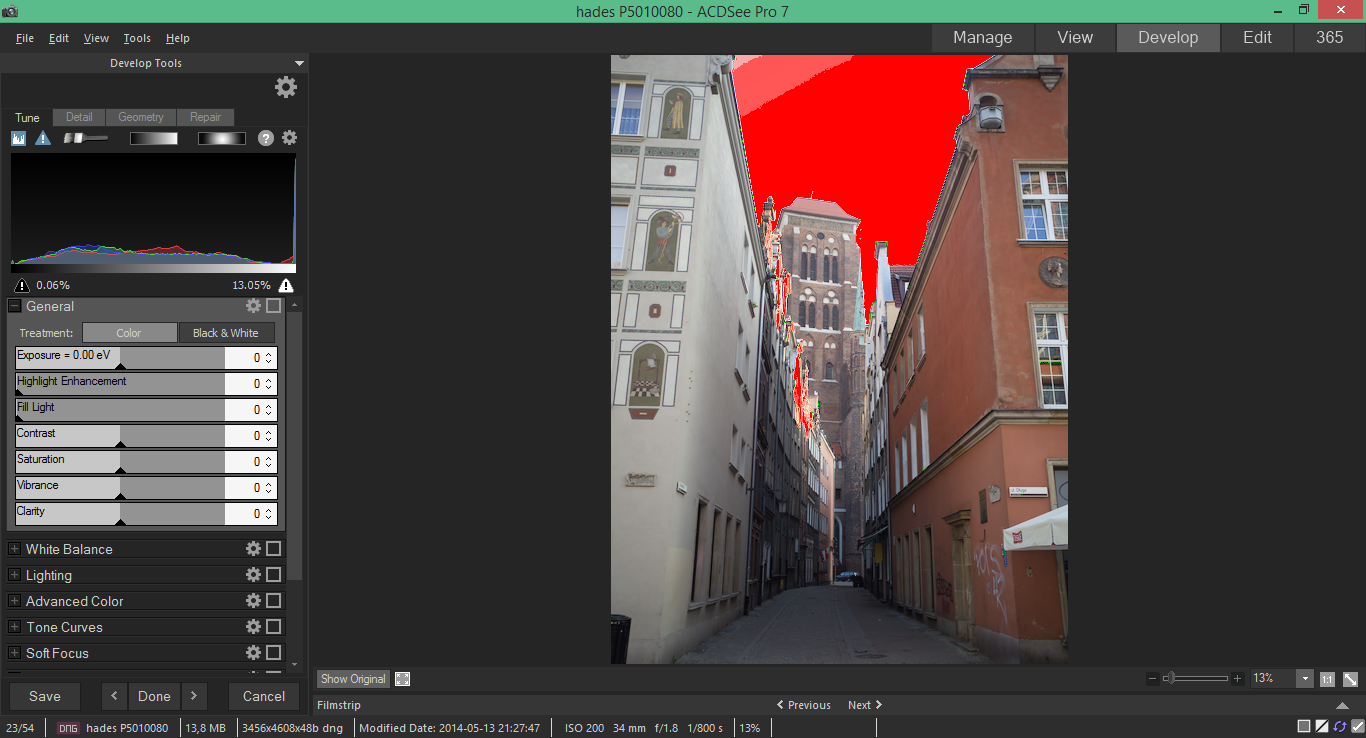Expand the Advanced Color section
Image resolution: width=1366 pixels, height=738 pixels.
pos(14,601)
